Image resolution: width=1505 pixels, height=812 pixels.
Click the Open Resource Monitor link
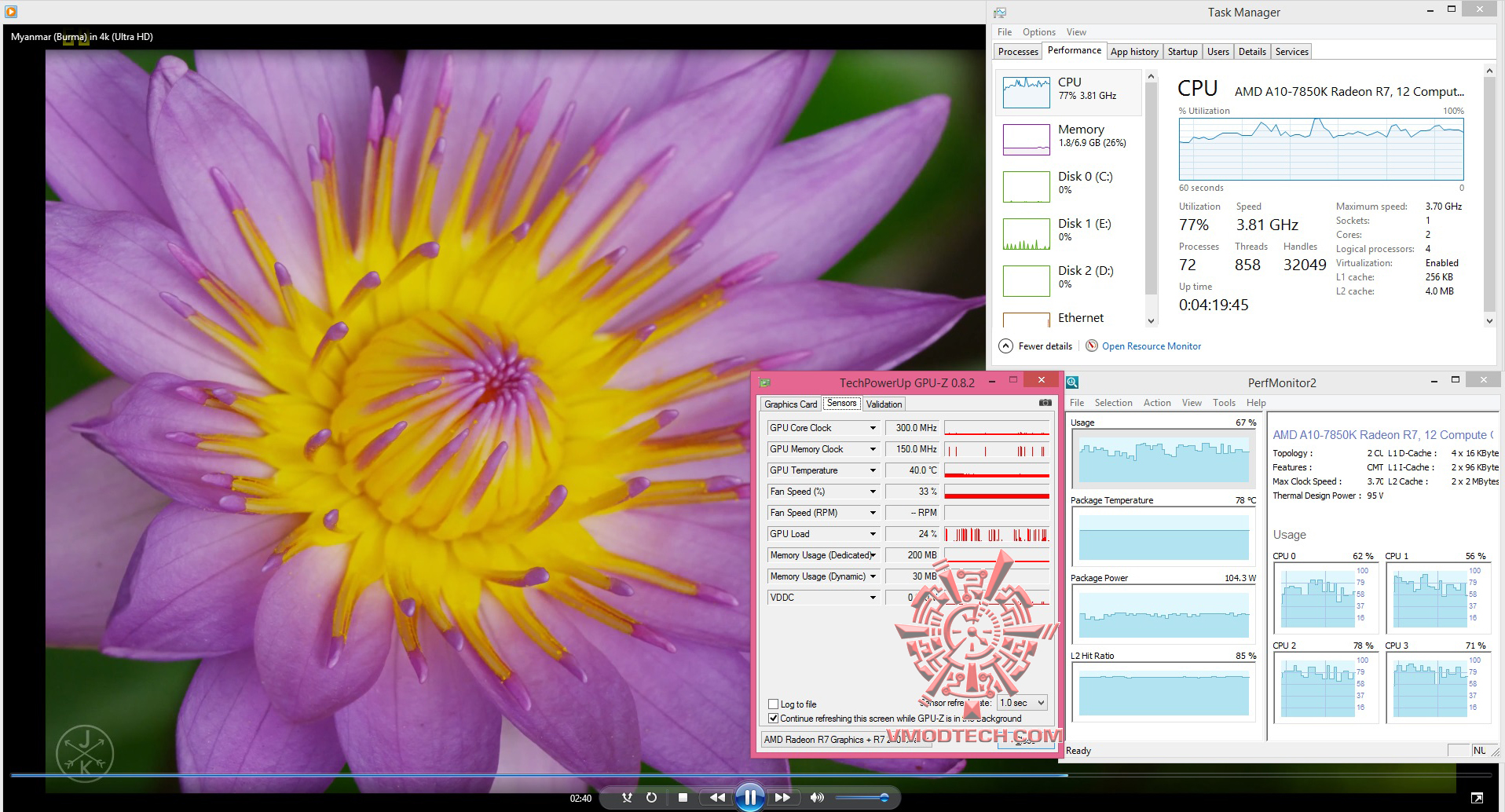[x=1152, y=346]
